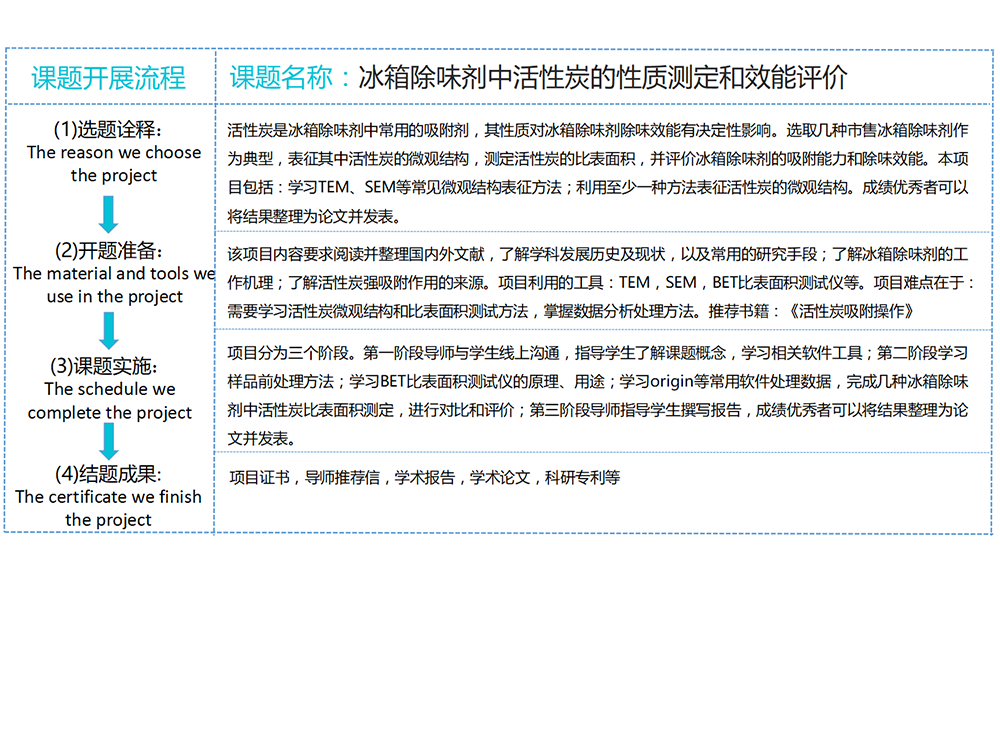The image size is (1000, 750).
Task: Select 'The certificate we finish the project' text
Action: pos(108,508)
